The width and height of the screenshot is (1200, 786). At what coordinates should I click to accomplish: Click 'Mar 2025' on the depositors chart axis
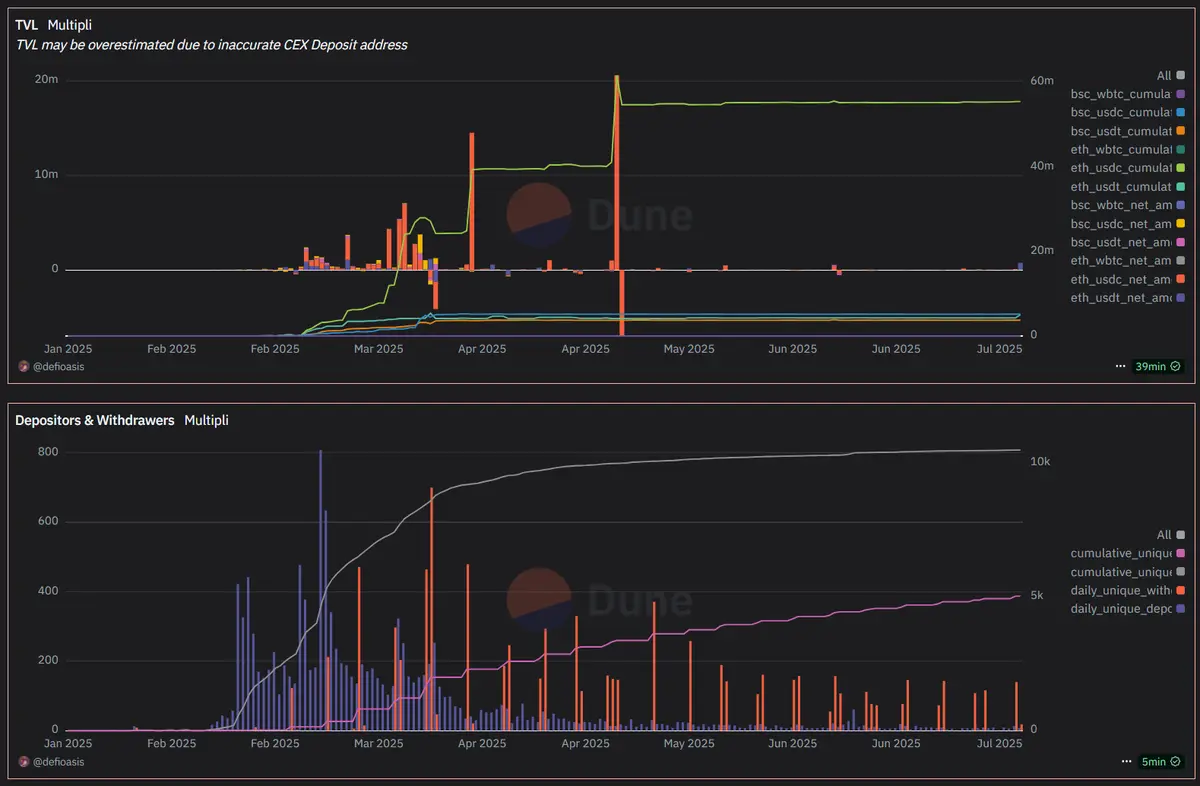378,744
